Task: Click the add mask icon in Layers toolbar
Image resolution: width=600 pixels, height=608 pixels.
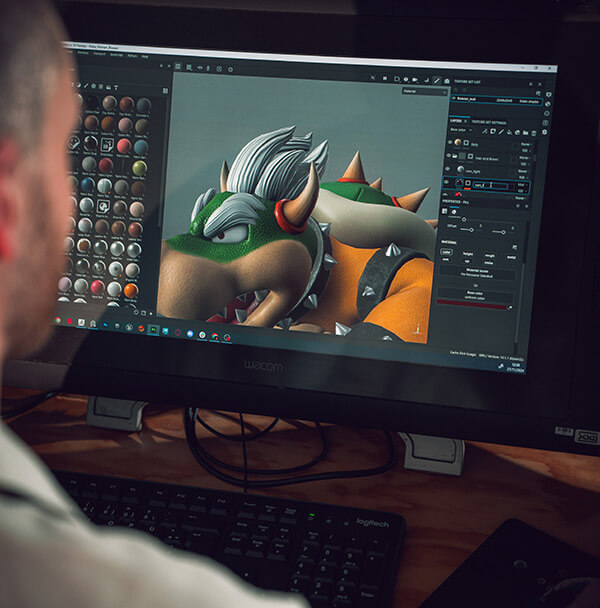Action: pyautogui.click(x=493, y=131)
